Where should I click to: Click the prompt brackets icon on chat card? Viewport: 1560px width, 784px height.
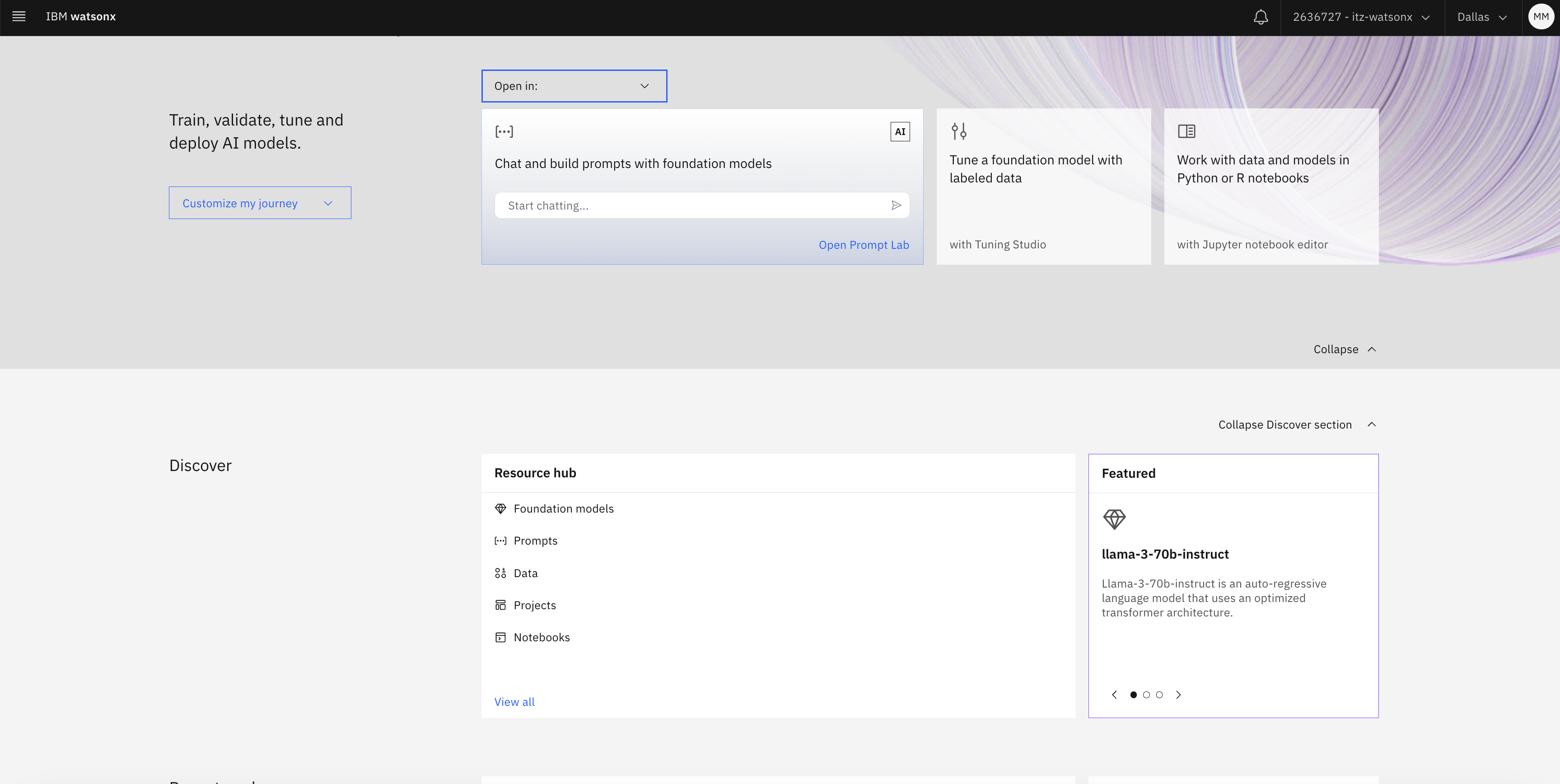(504, 131)
